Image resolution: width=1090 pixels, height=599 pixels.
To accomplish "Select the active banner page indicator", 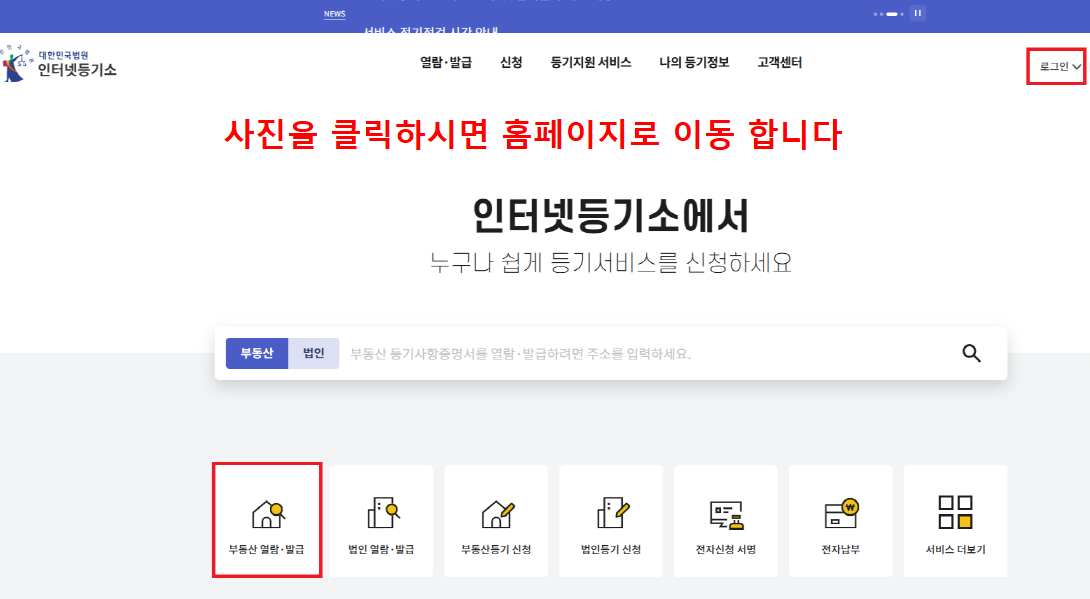I will pos(891,14).
